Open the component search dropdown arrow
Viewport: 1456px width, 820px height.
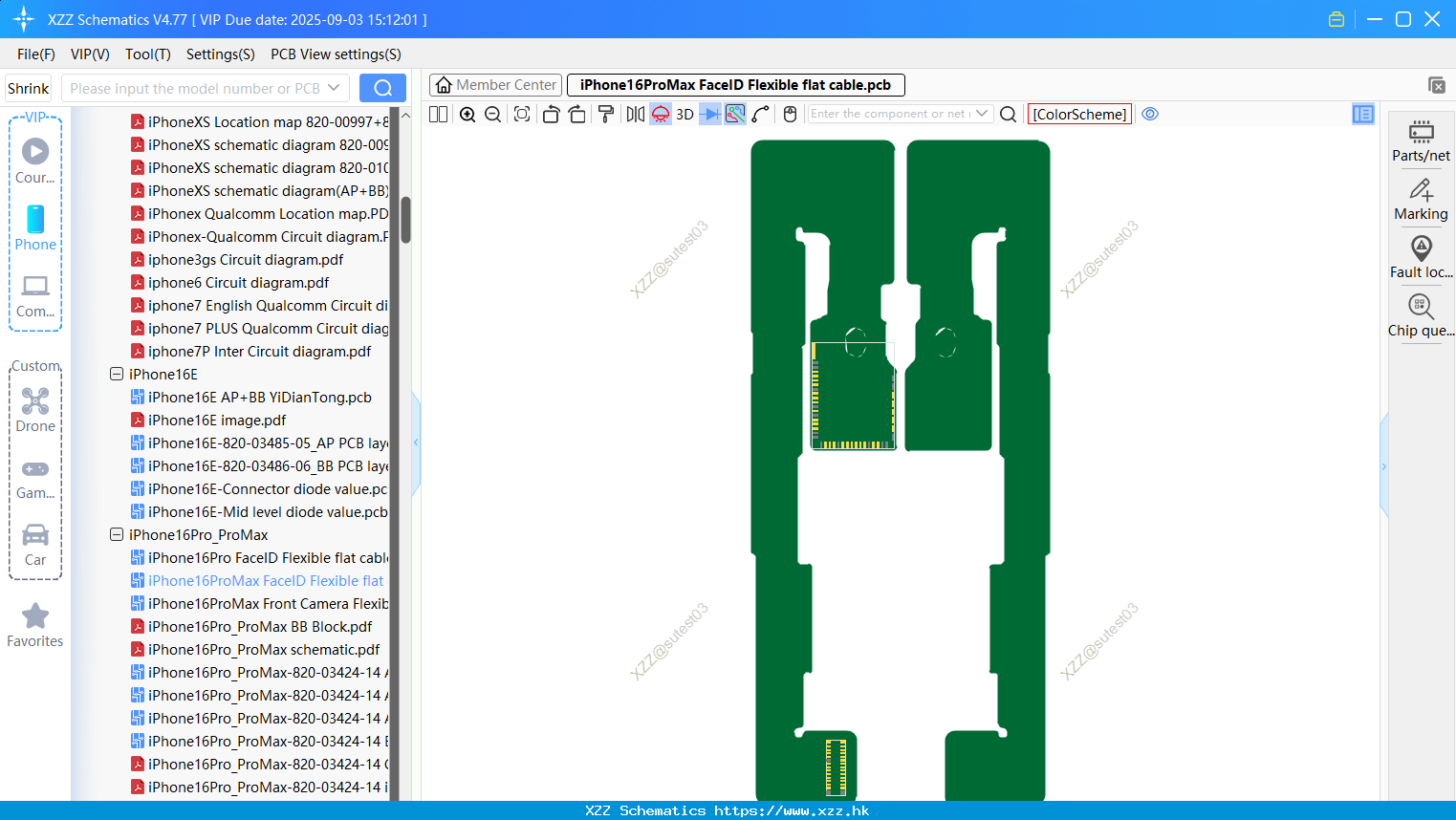[982, 114]
